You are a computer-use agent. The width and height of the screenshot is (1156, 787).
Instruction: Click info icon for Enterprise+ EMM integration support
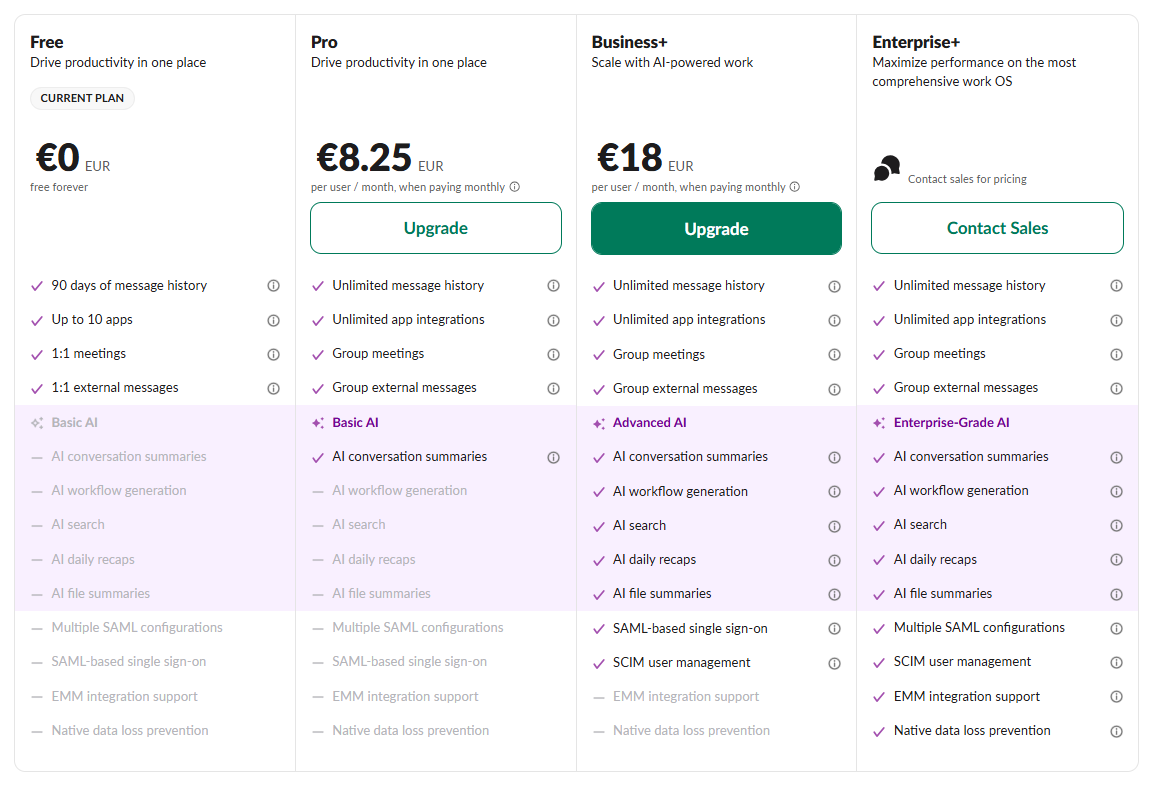pyautogui.click(x=1116, y=698)
